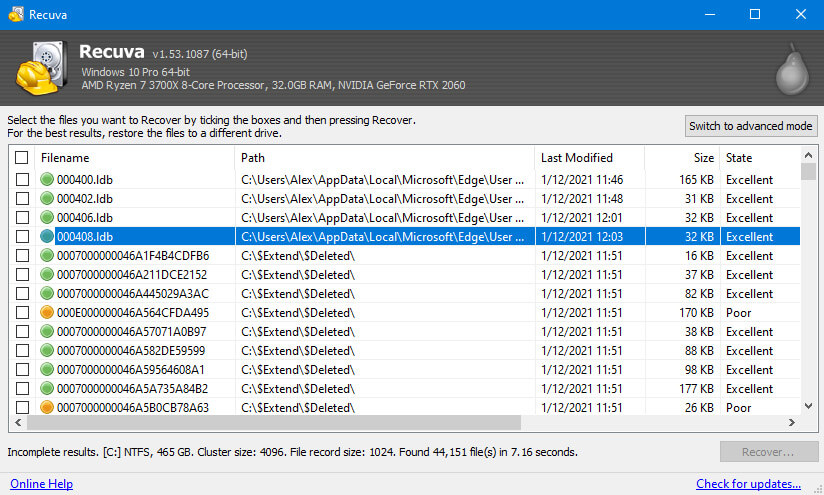This screenshot has height=495, width=824.
Task: Select the 000402.ldb filename
Action: tap(85, 199)
